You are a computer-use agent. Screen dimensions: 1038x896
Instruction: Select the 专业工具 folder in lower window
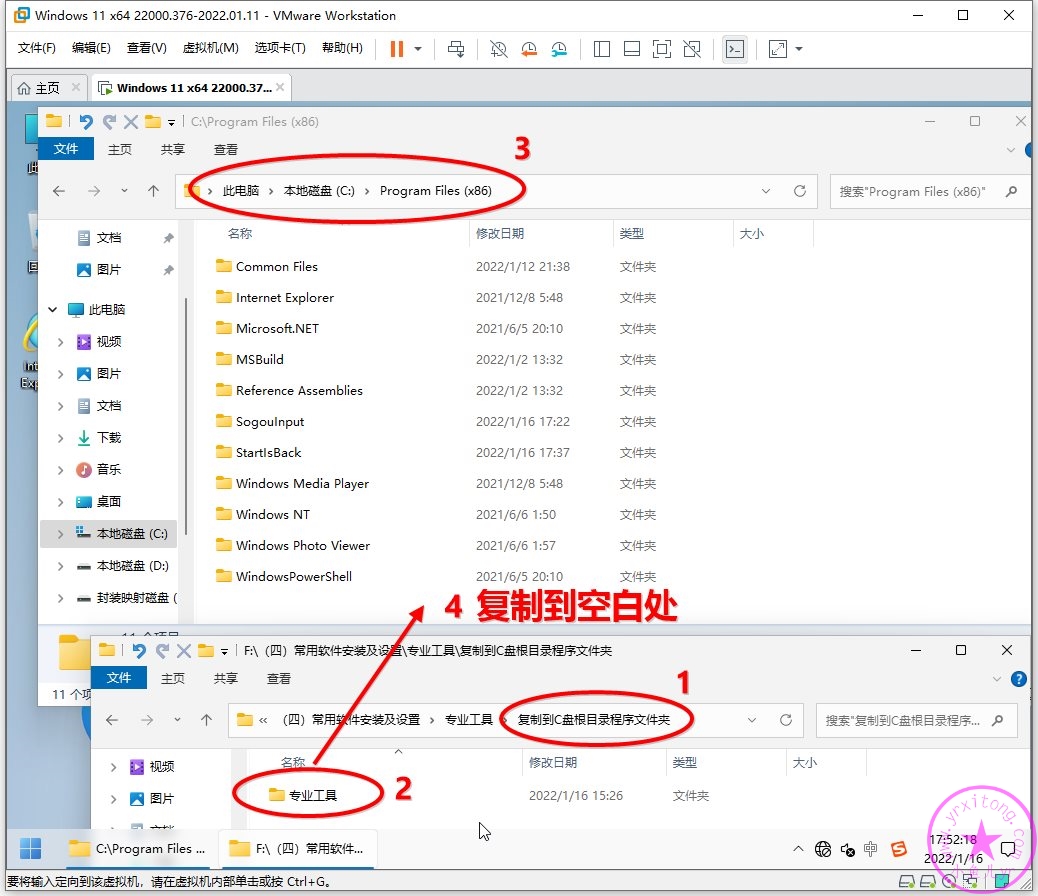coord(303,795)
